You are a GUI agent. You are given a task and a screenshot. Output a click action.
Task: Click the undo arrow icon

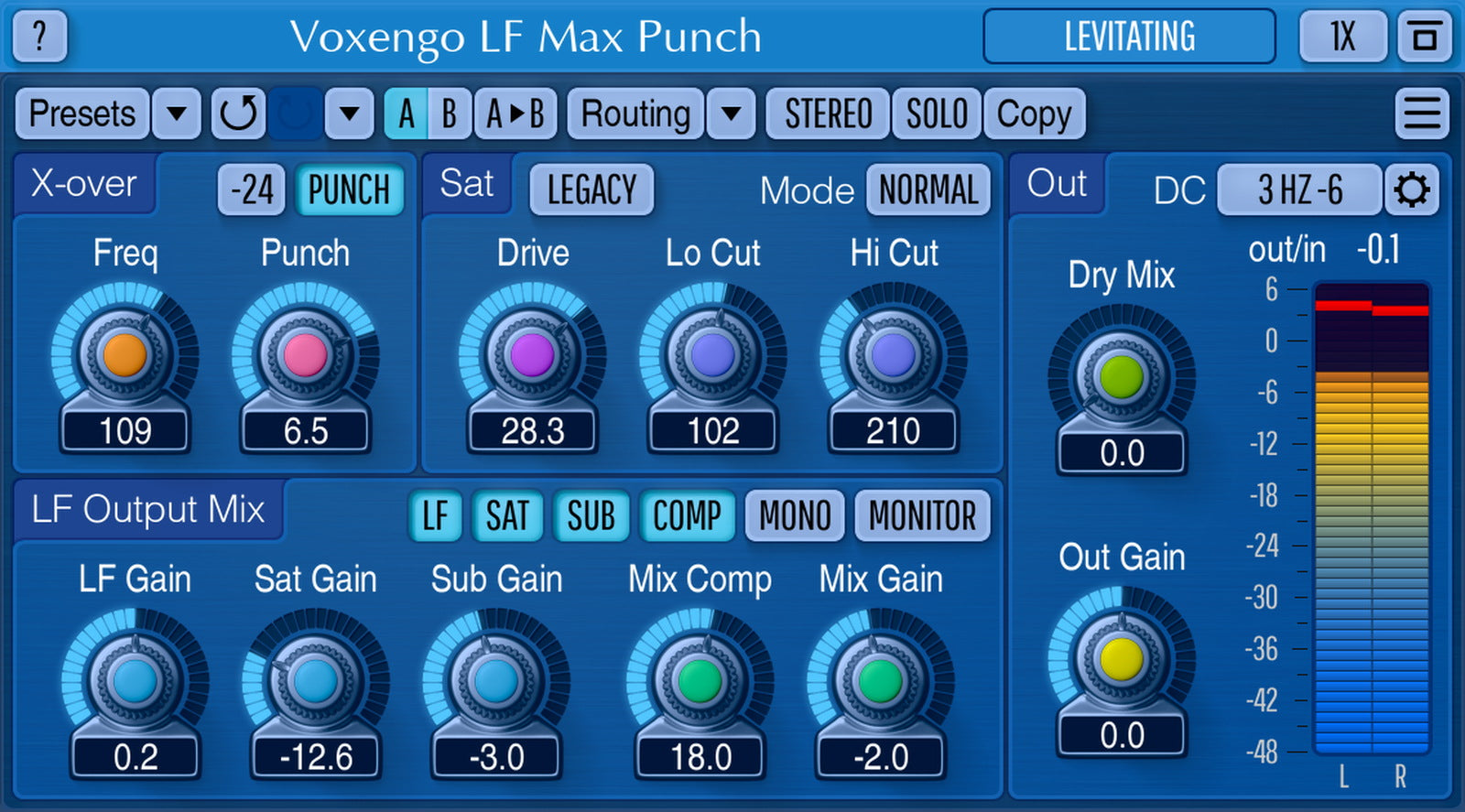[238, 114]
